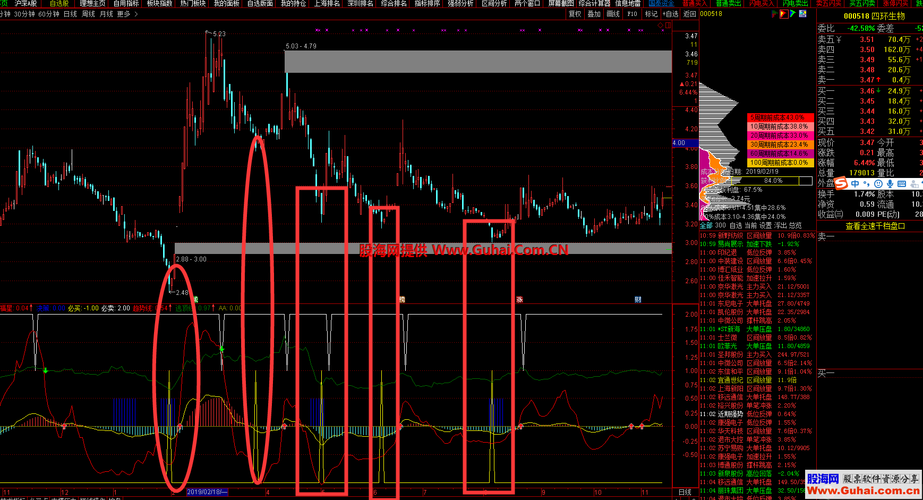Click the red 涨 marker below the chart

point(520,300)
